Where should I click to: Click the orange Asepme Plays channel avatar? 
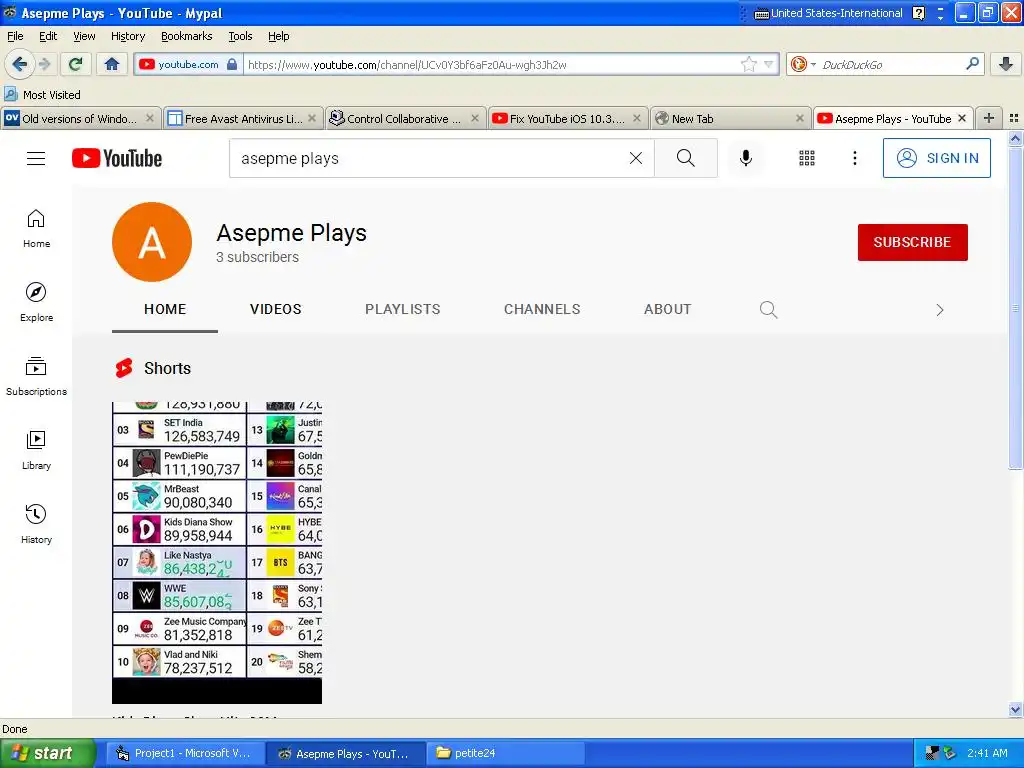pos(152,242)
